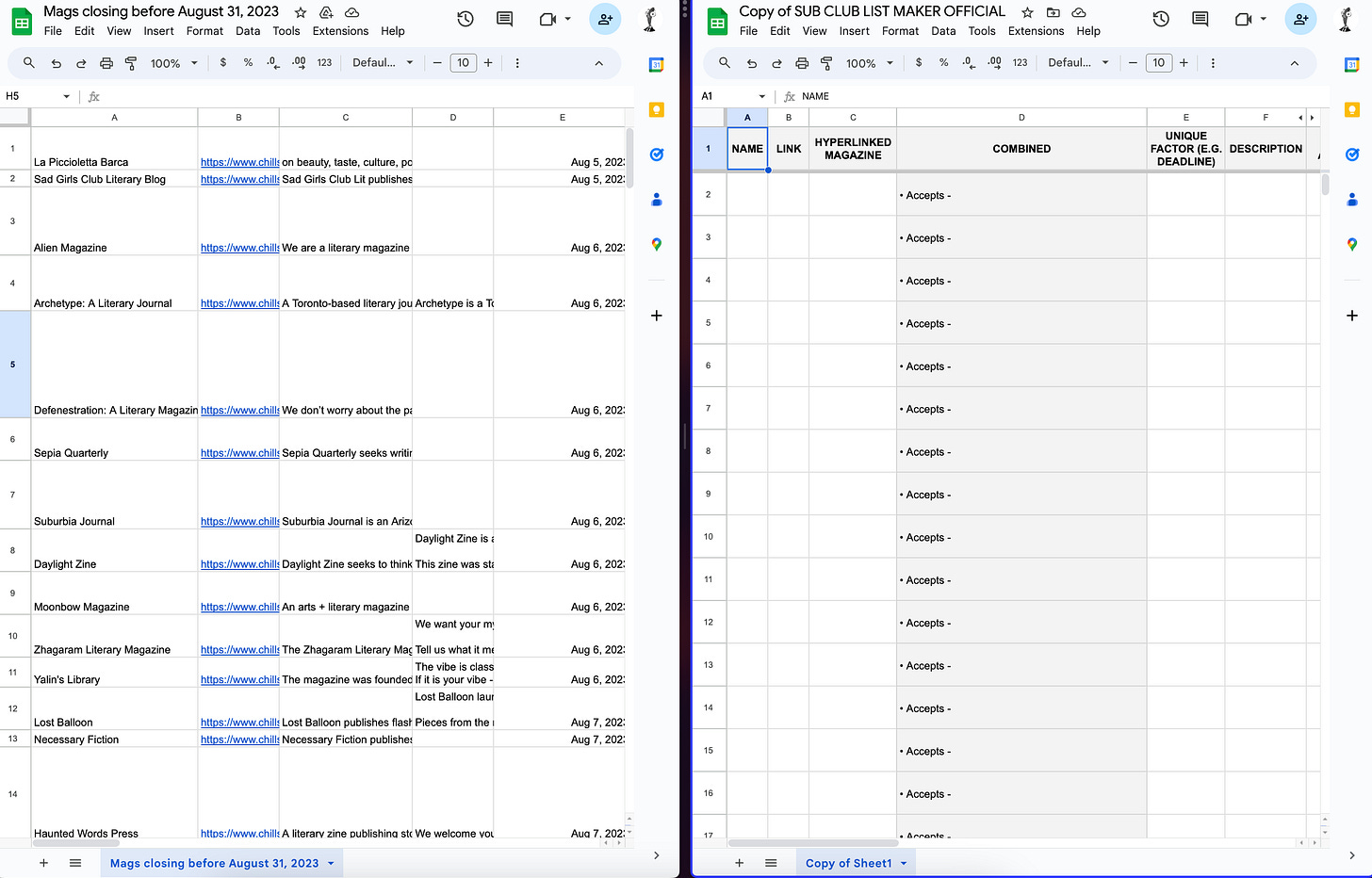
Task: Open the name box dropdown showing H5
Action: (x=66, y=96)
